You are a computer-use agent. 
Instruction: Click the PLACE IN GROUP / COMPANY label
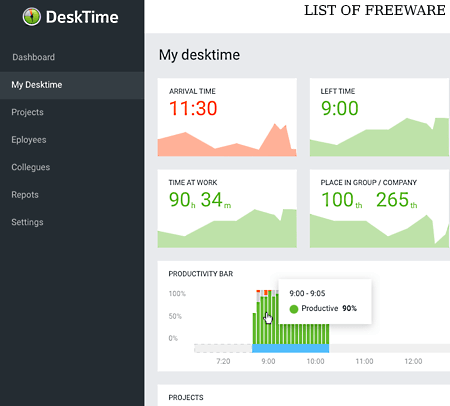369,183
